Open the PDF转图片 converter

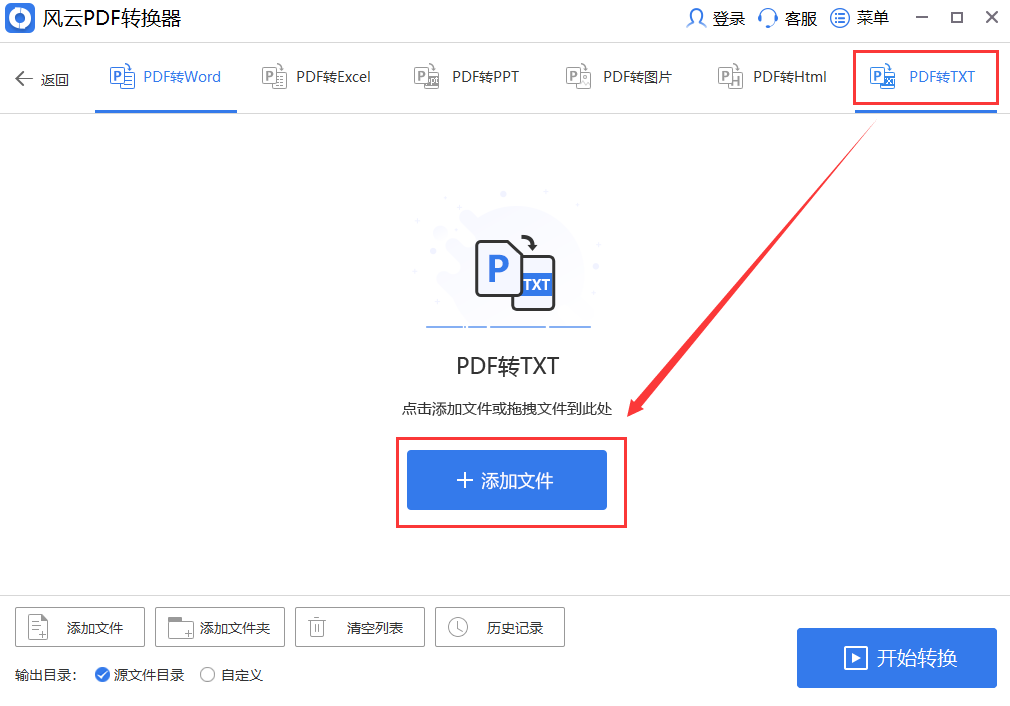[x=617, y=76]
